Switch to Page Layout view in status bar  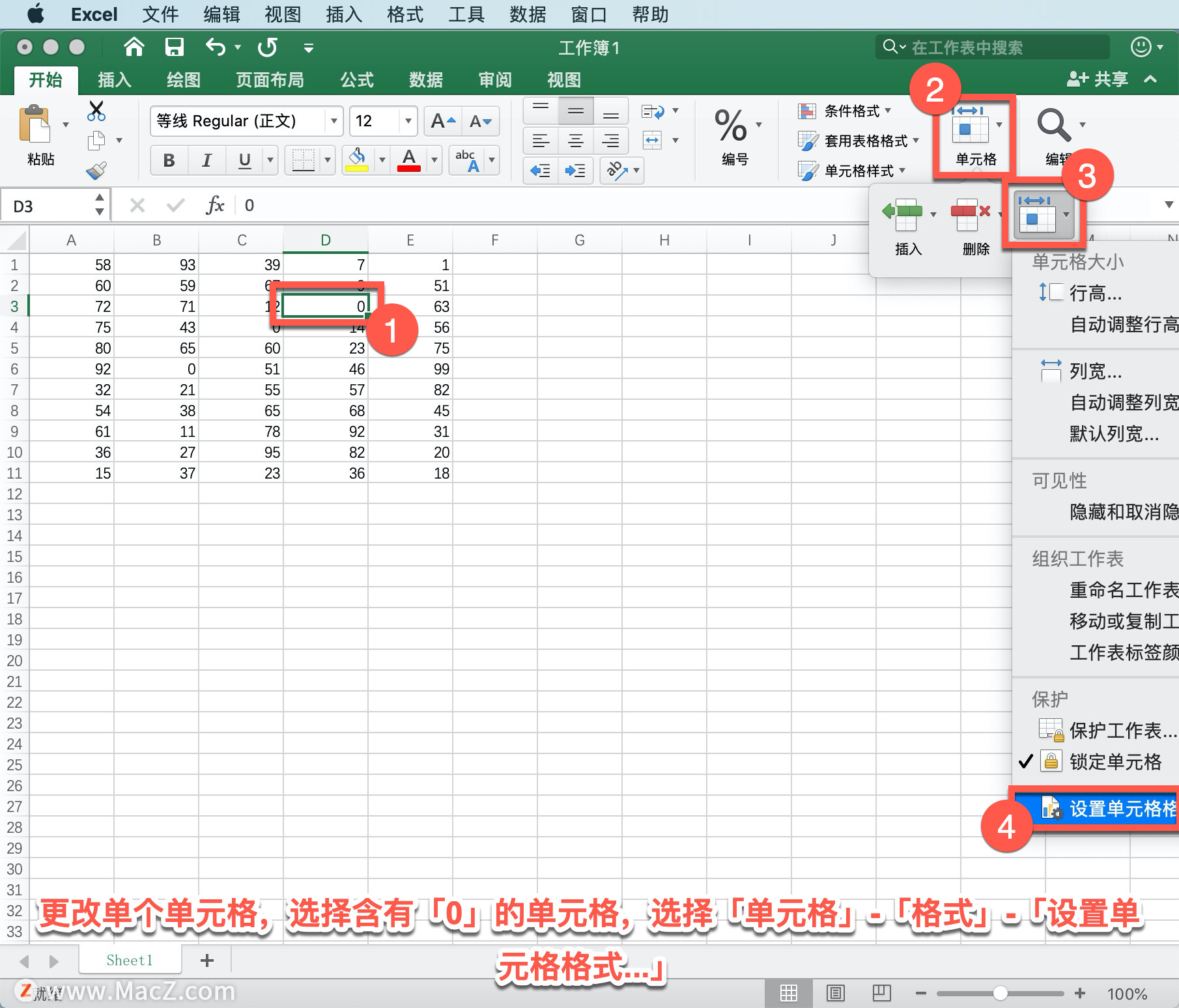pos(836,993)
